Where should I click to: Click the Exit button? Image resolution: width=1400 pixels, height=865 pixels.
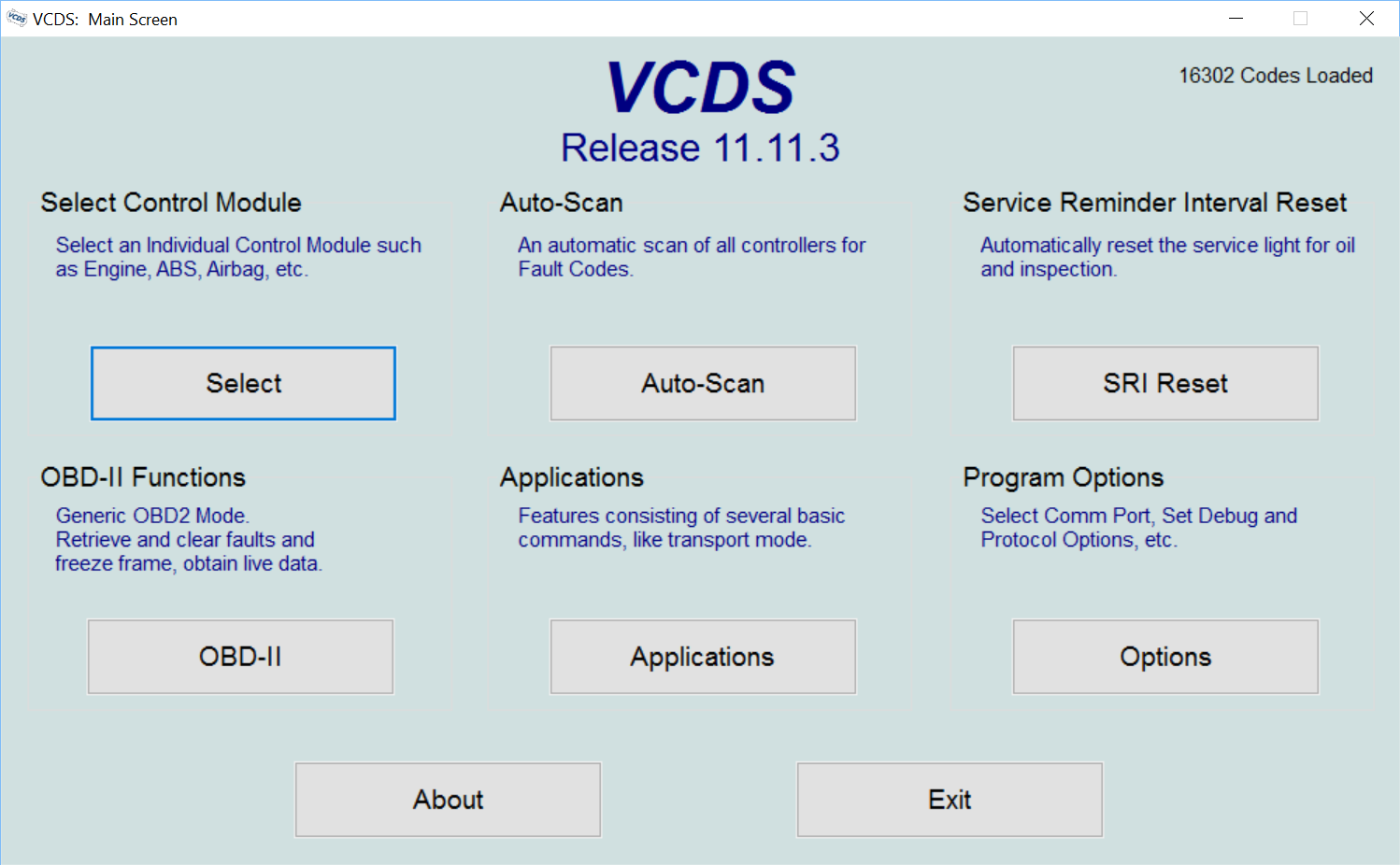tap(950, 800)
